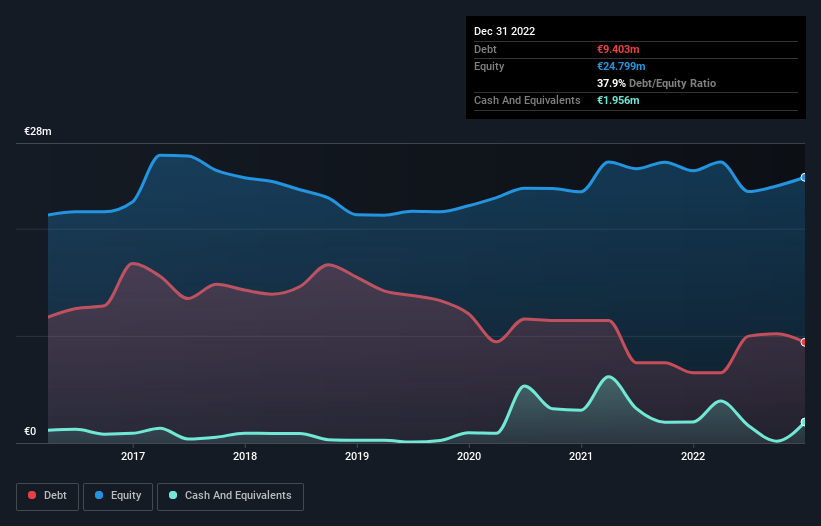Click the 2017 x-axis label
This screenshot has width=821, height=526.
133,456
